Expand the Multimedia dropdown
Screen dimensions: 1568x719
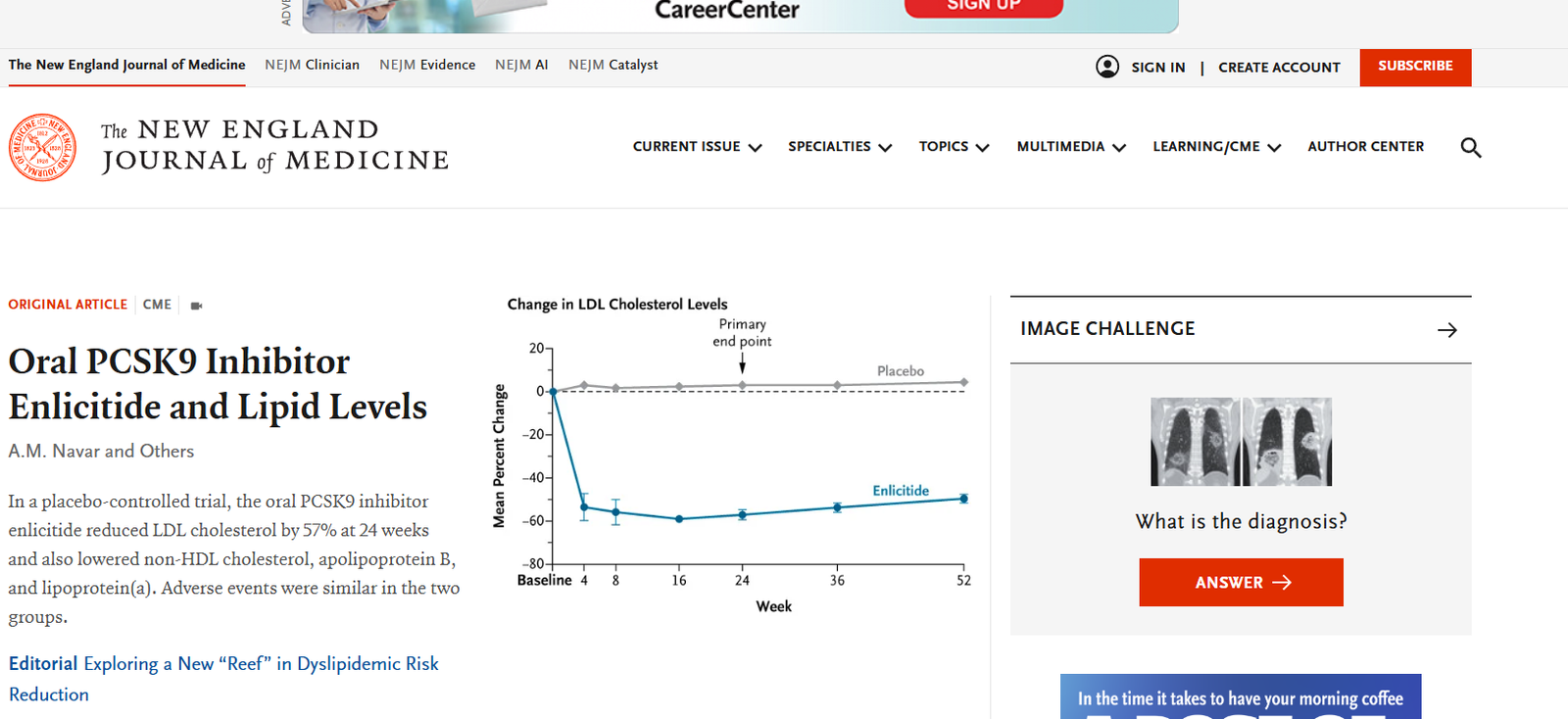coord(1071,147)
